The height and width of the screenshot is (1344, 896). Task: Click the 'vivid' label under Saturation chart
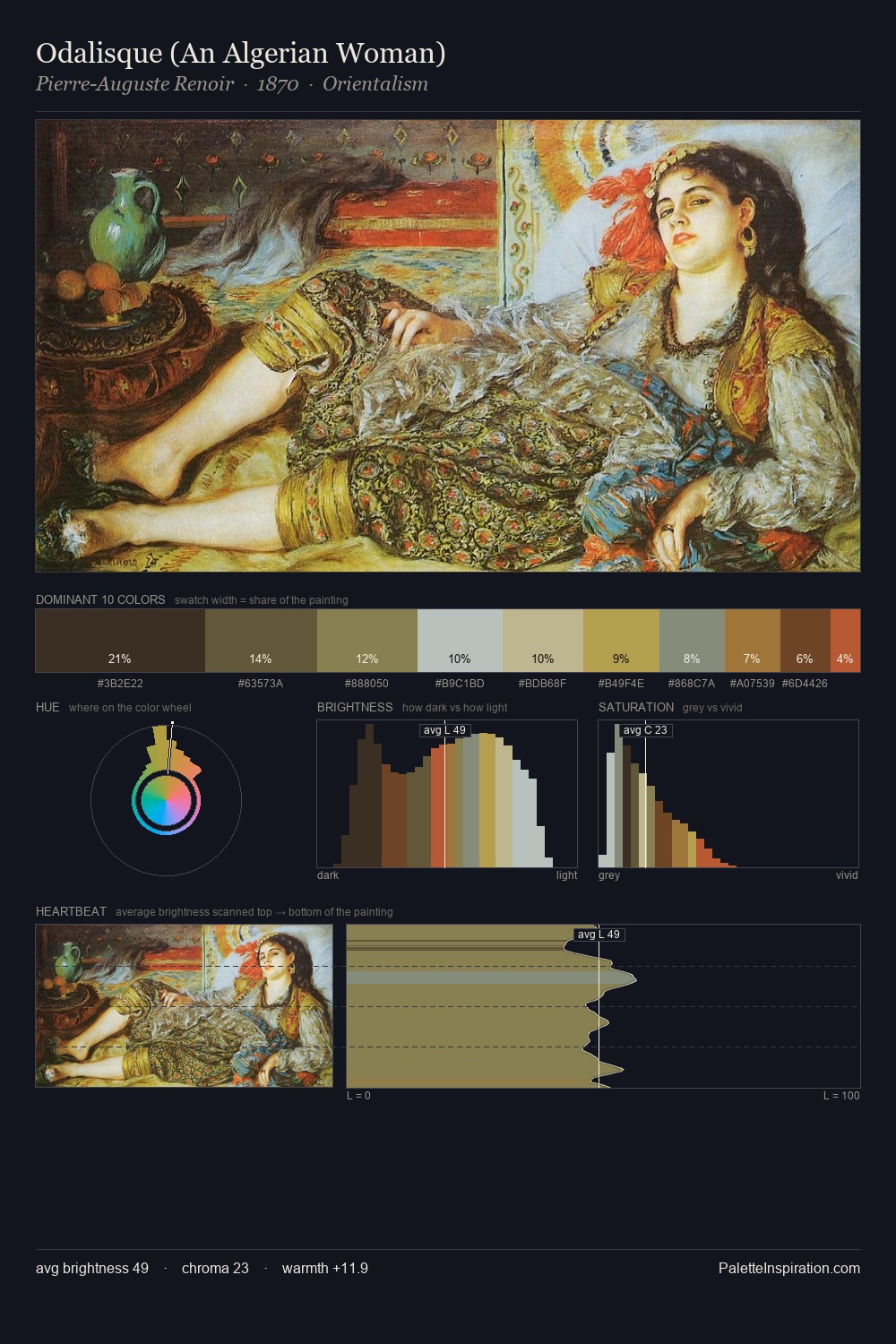pyautogui.click(x=847, y=875)
